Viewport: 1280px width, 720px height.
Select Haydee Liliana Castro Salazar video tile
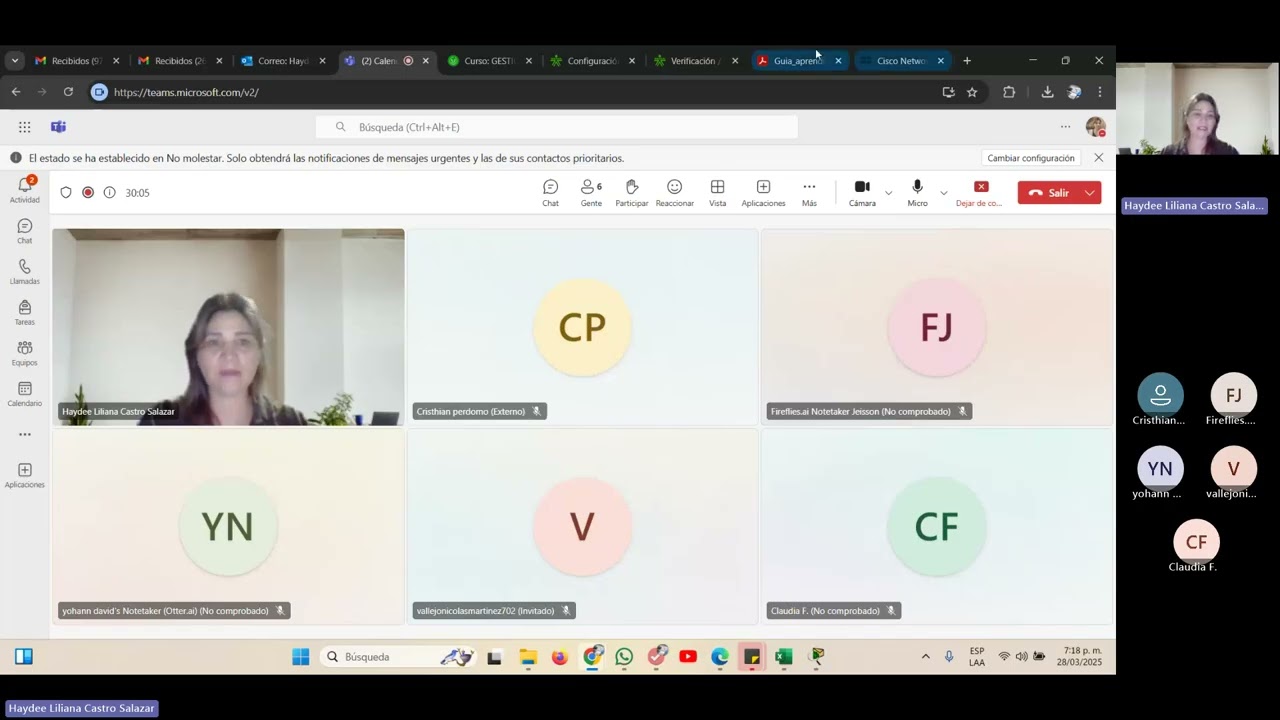(x=229, y=327)
